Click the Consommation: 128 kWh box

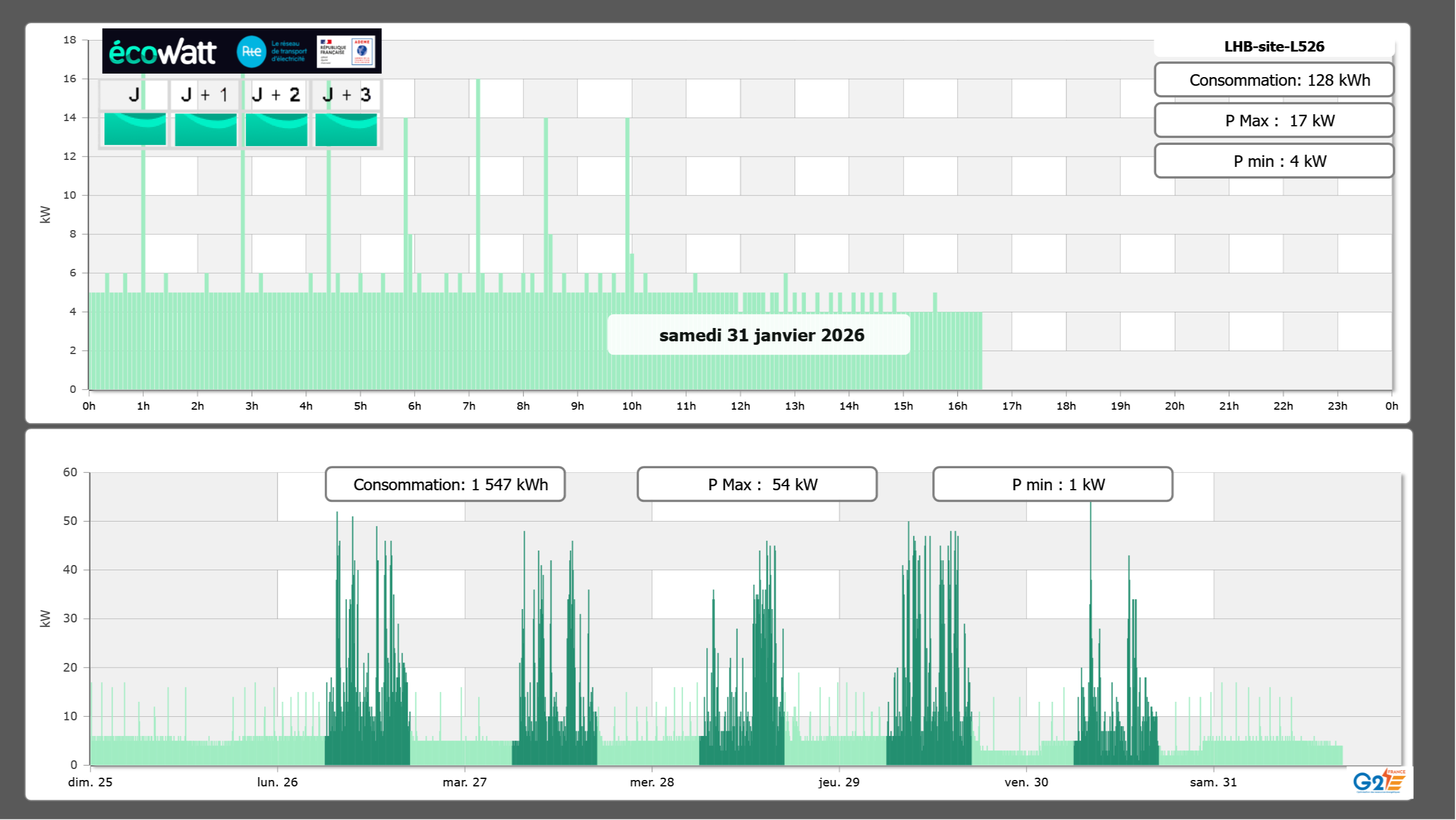coord(1274,80)
